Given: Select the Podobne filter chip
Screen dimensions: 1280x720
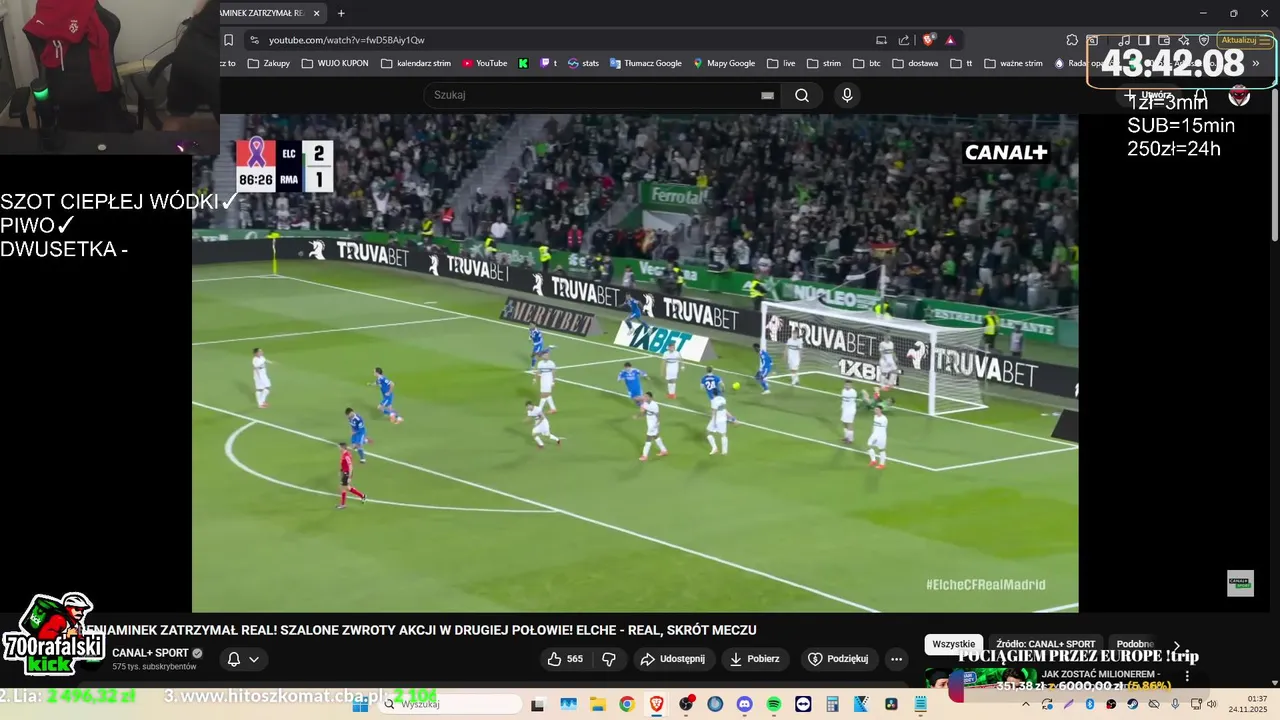Looking at the screenshot, I should tap(1135, 644).
